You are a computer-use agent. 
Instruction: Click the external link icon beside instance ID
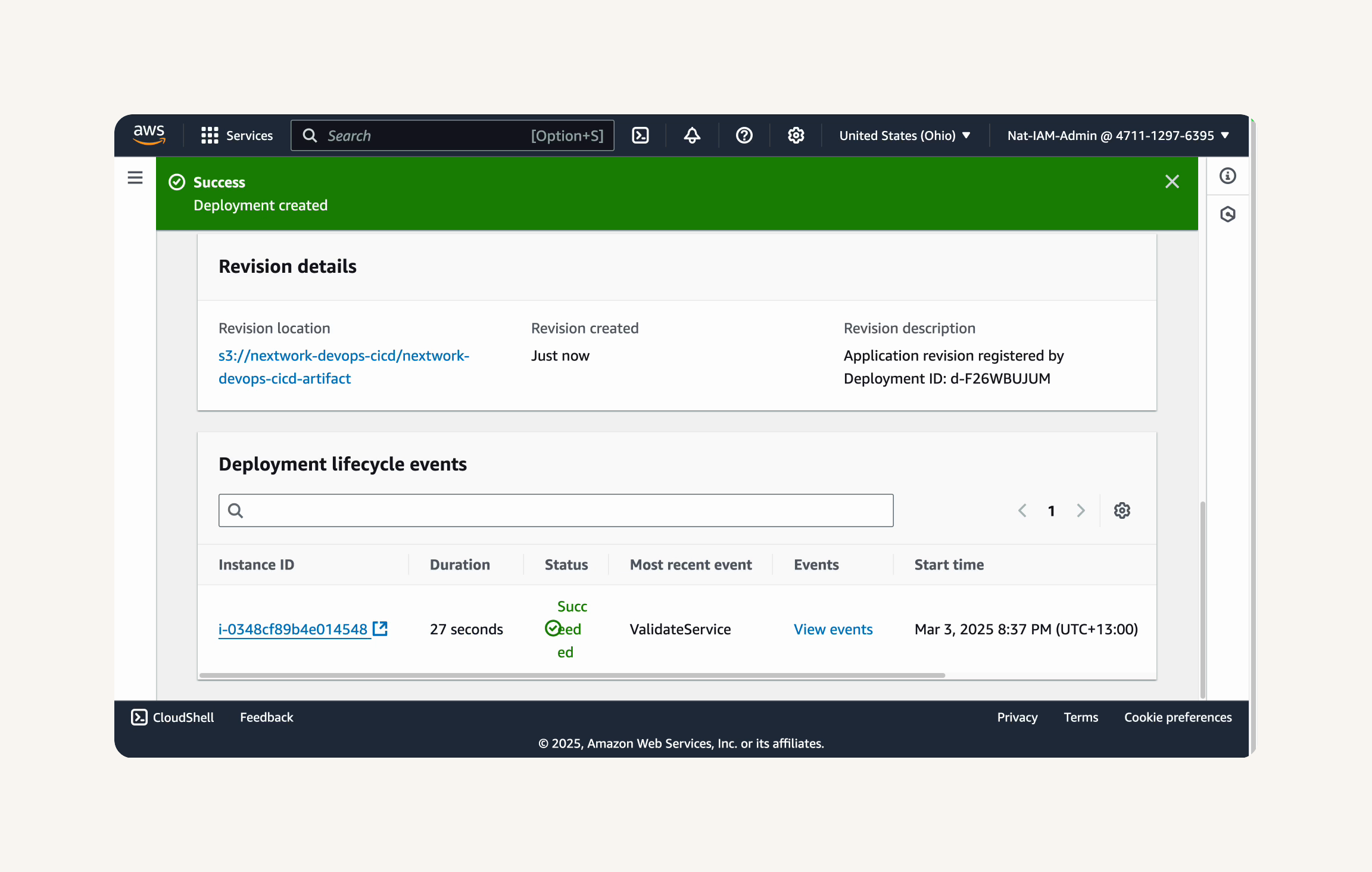click(x=380, y=628)
